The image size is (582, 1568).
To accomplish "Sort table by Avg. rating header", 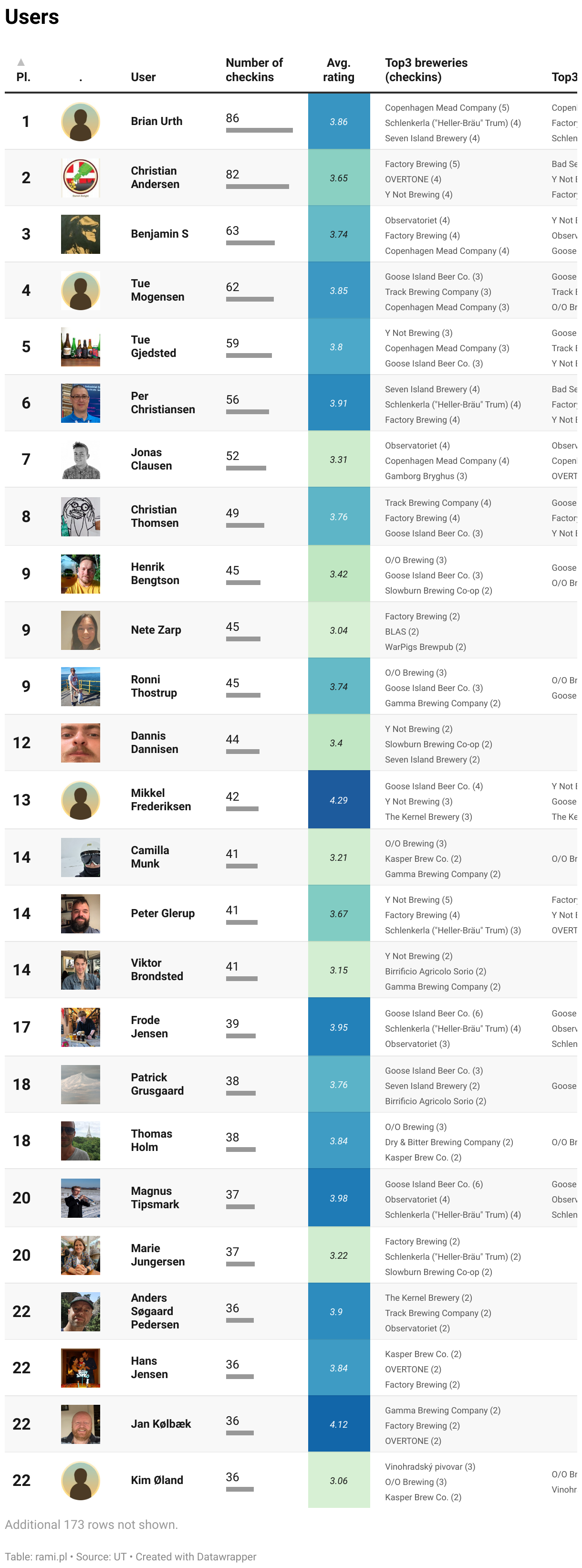I will coord(339,70).
